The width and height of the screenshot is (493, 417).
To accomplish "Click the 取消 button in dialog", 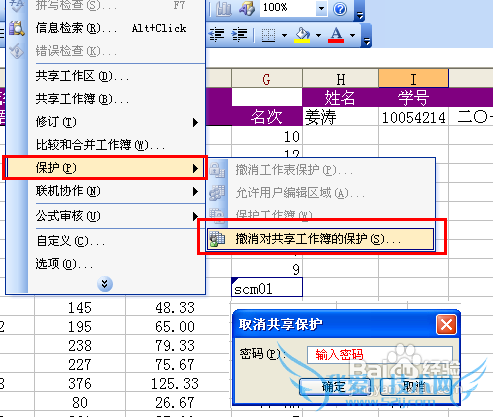I will 416,387.
